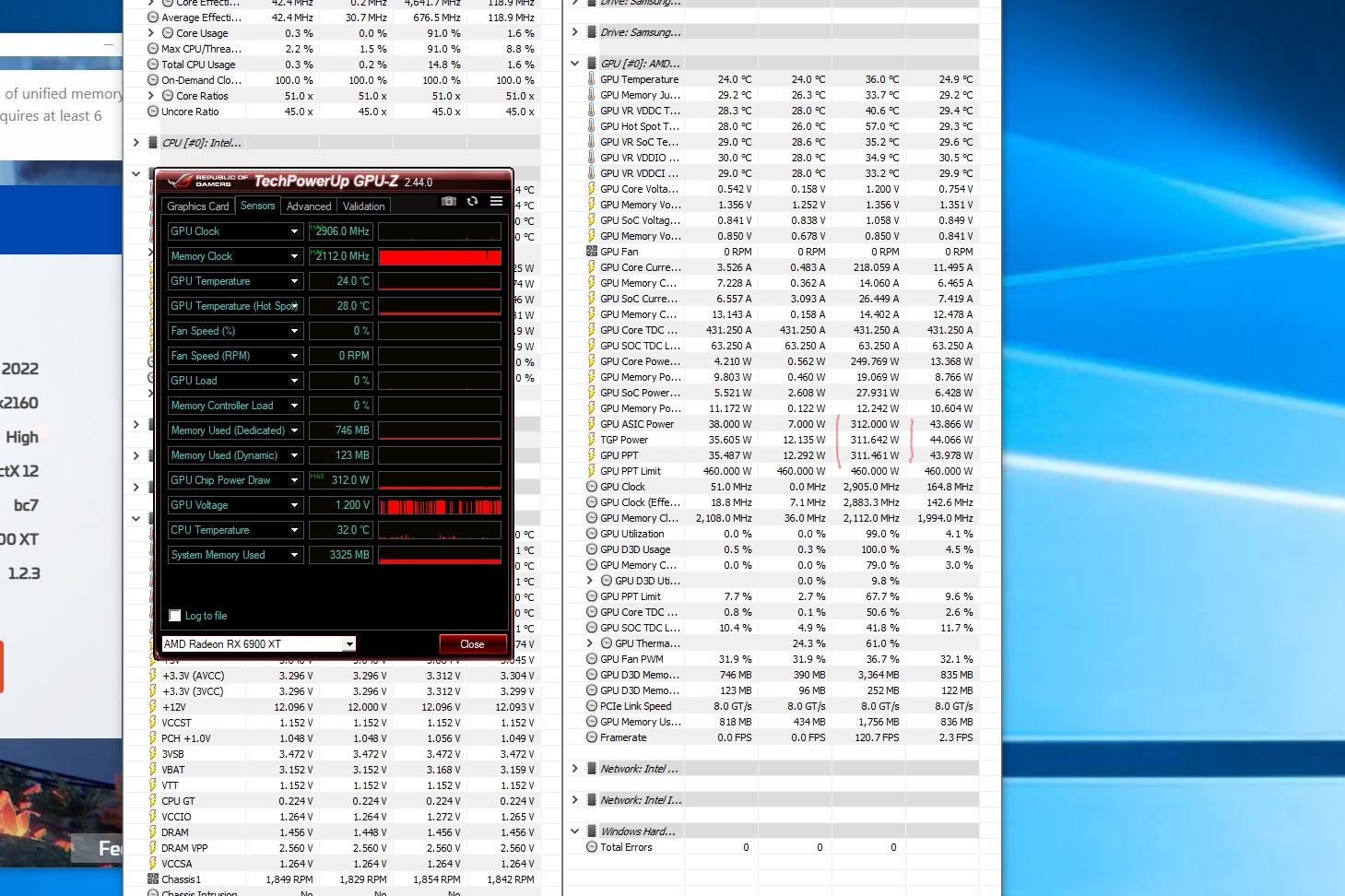Take a GPU-Z screenshot with the camera icon
Screen dimensions: 1345x896
pyautogui.click(x=448, y=201)
